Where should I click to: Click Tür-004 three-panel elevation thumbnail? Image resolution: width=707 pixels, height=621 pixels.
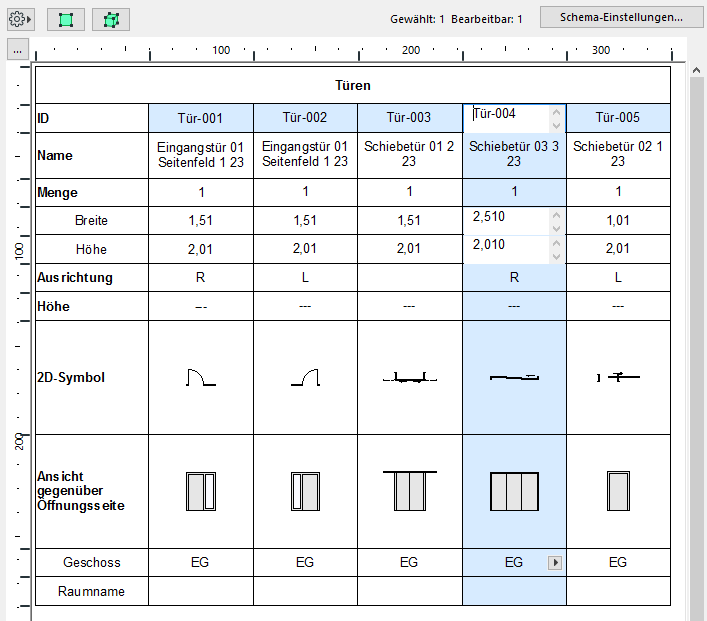[x=514, y=492]
